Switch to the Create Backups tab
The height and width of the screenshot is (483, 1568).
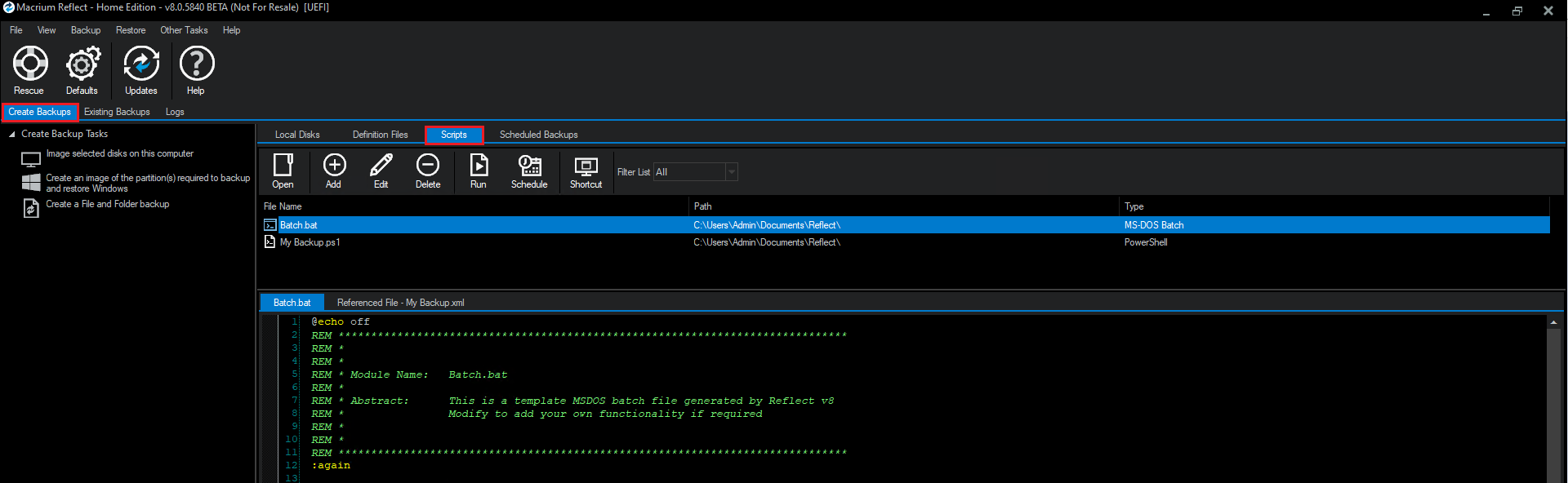point(39,112)
